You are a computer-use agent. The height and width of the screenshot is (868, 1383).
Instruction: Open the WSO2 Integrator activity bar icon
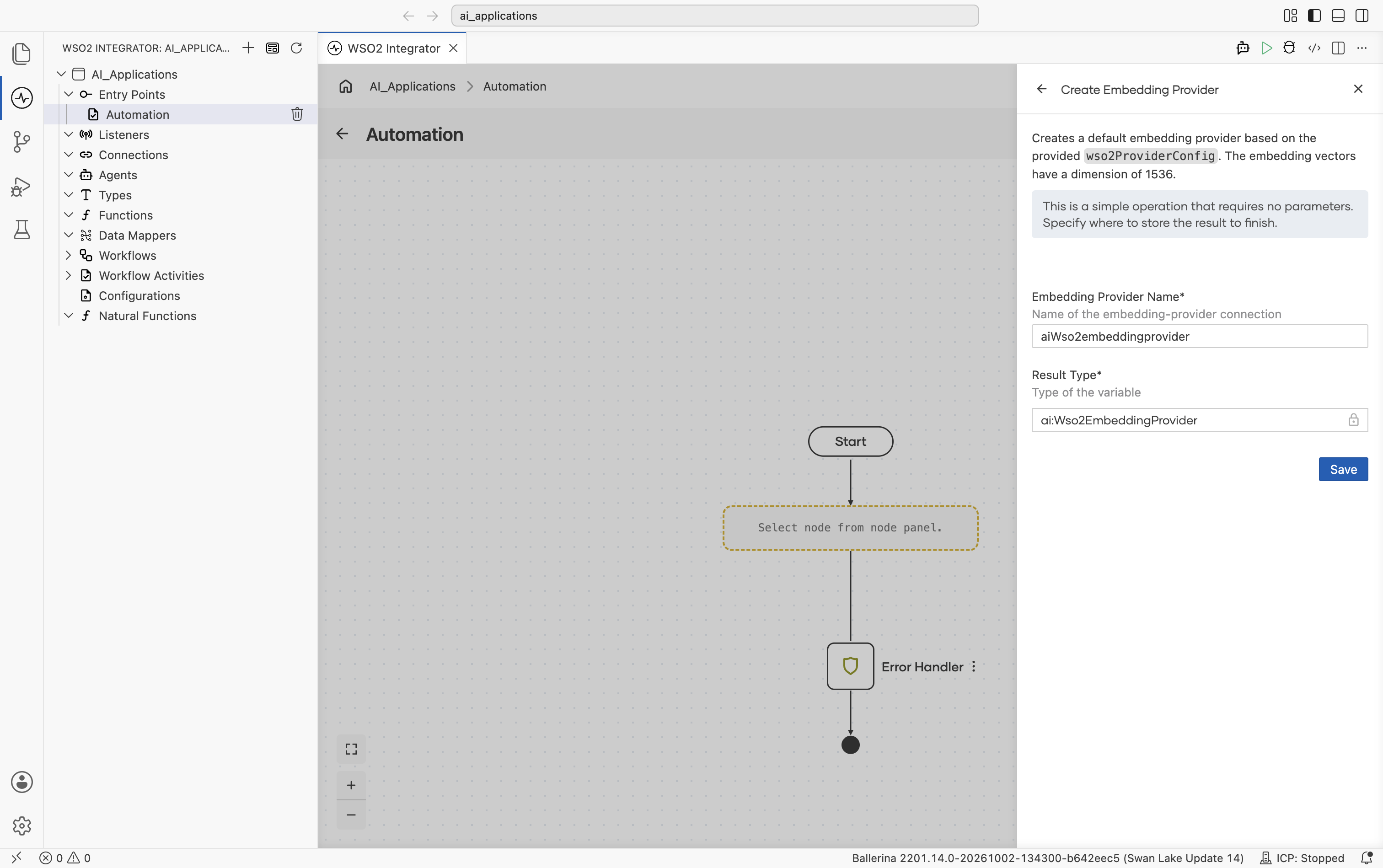(x=22, y=97)
